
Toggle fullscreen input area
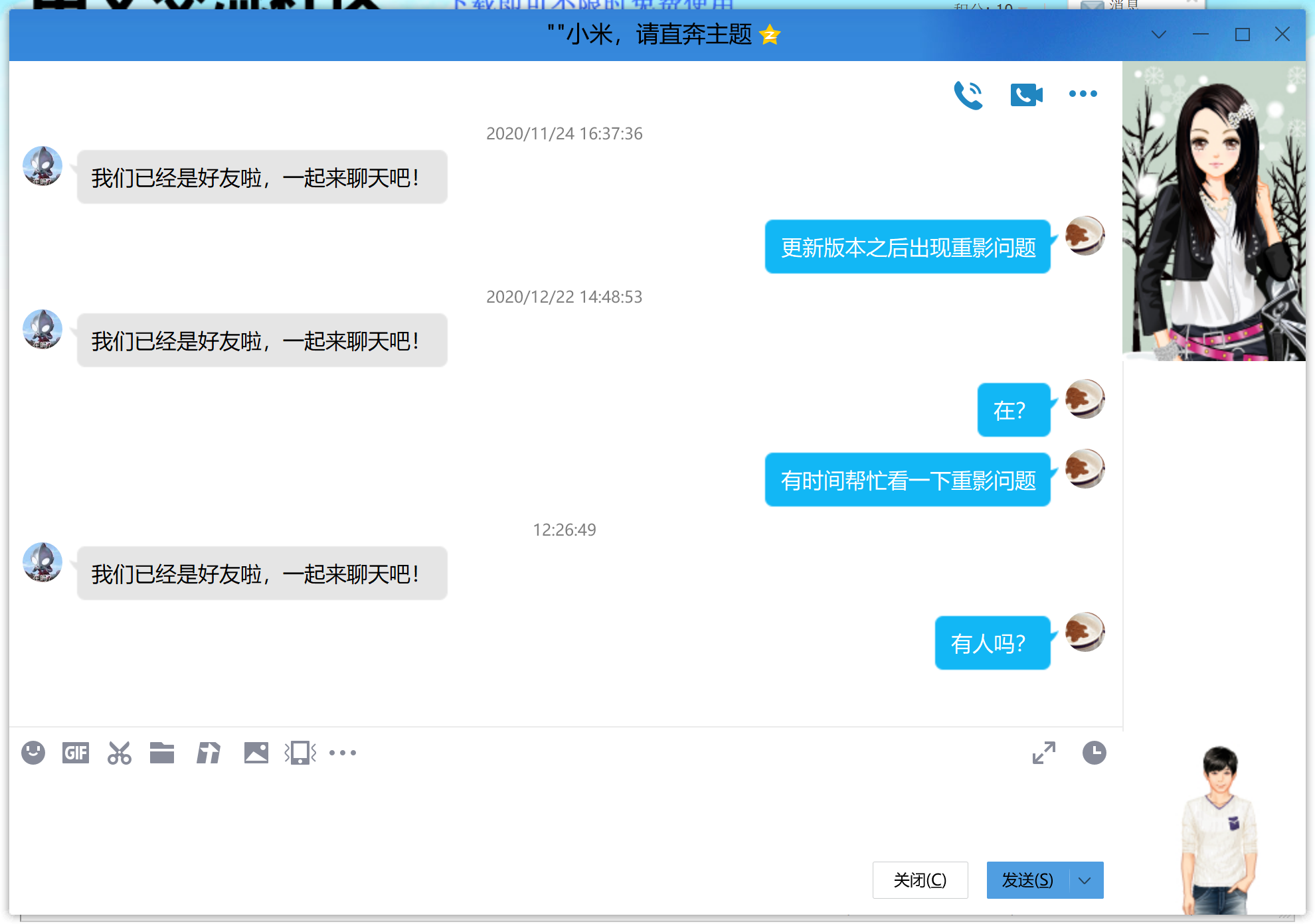(x=1043, y=753)
